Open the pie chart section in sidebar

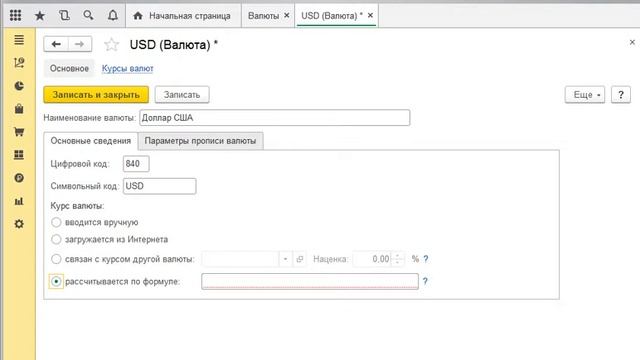tap(19, 86)
